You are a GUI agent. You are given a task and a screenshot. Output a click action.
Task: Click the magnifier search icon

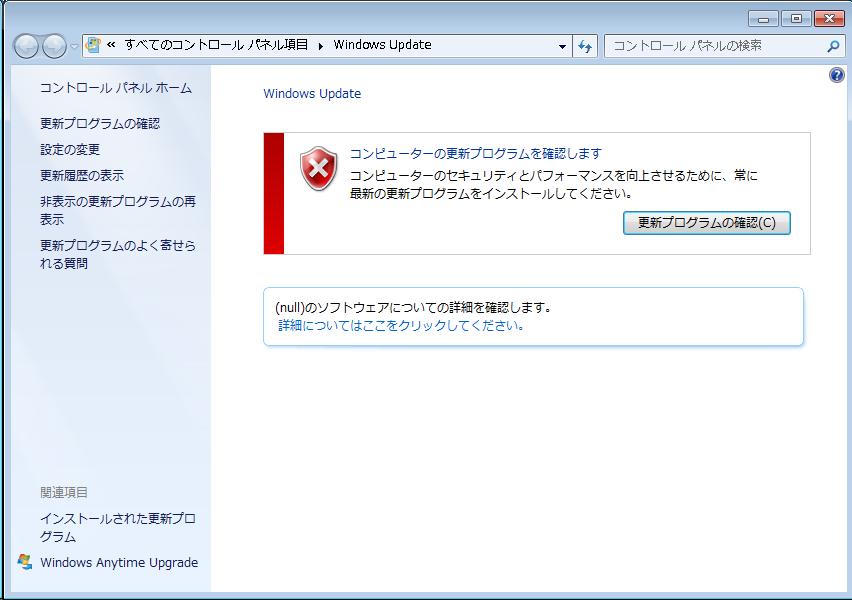point(833,47)
